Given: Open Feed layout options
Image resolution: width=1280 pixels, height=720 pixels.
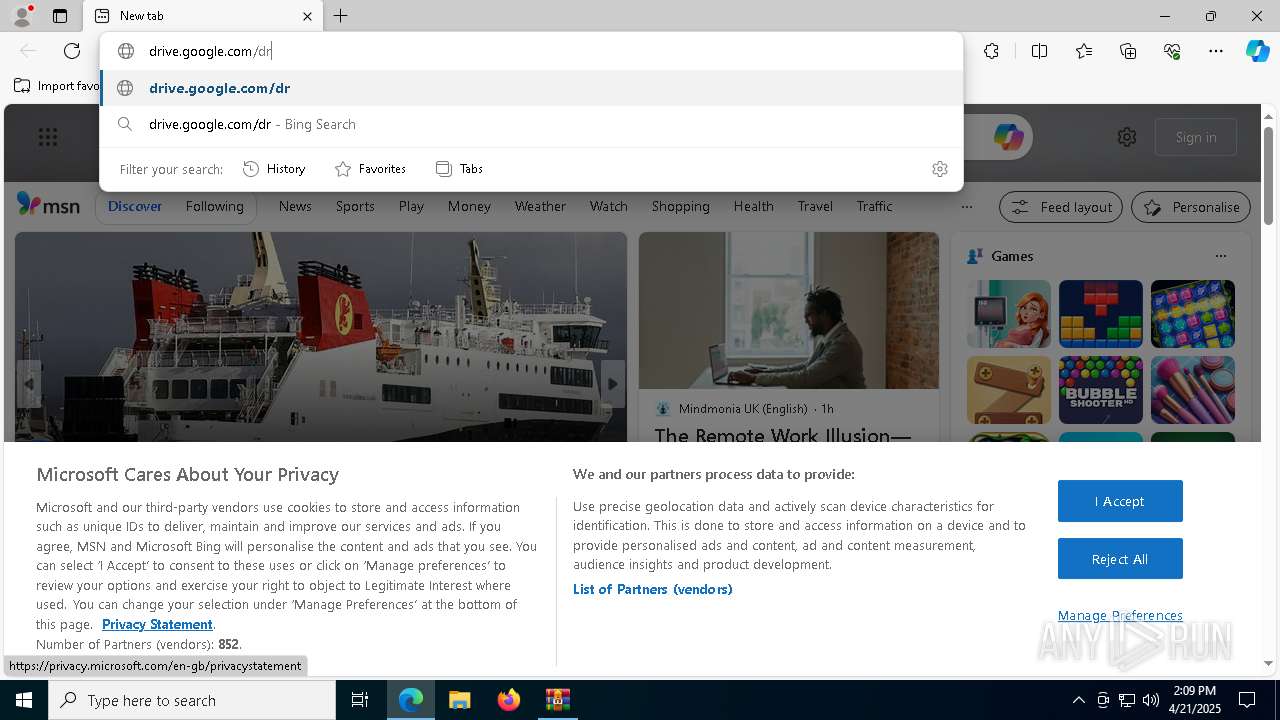Looking at the screenshot, I should 1061,207.
